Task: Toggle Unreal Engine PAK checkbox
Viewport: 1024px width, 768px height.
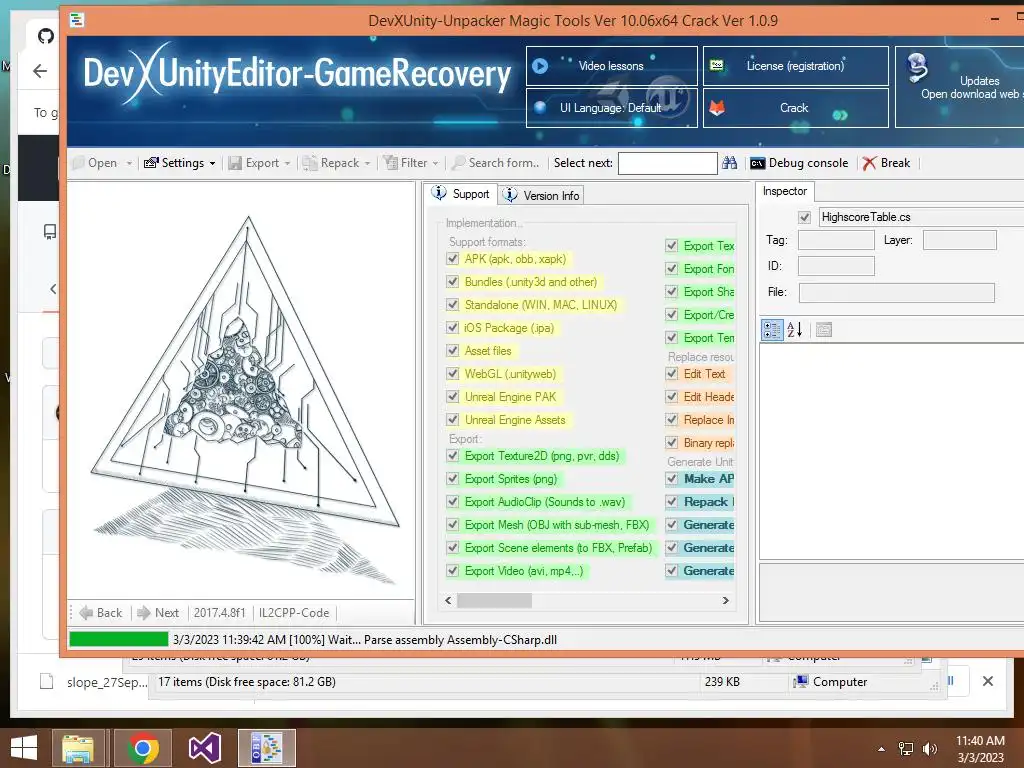Action: click(x=452, y=396)
